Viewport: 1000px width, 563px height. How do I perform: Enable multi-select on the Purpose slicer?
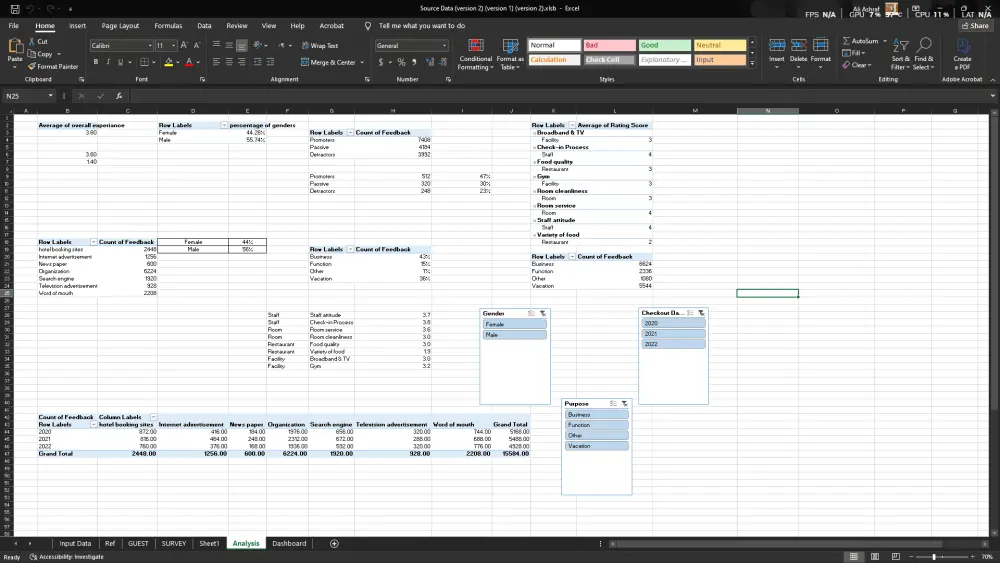tap(612, 404)
